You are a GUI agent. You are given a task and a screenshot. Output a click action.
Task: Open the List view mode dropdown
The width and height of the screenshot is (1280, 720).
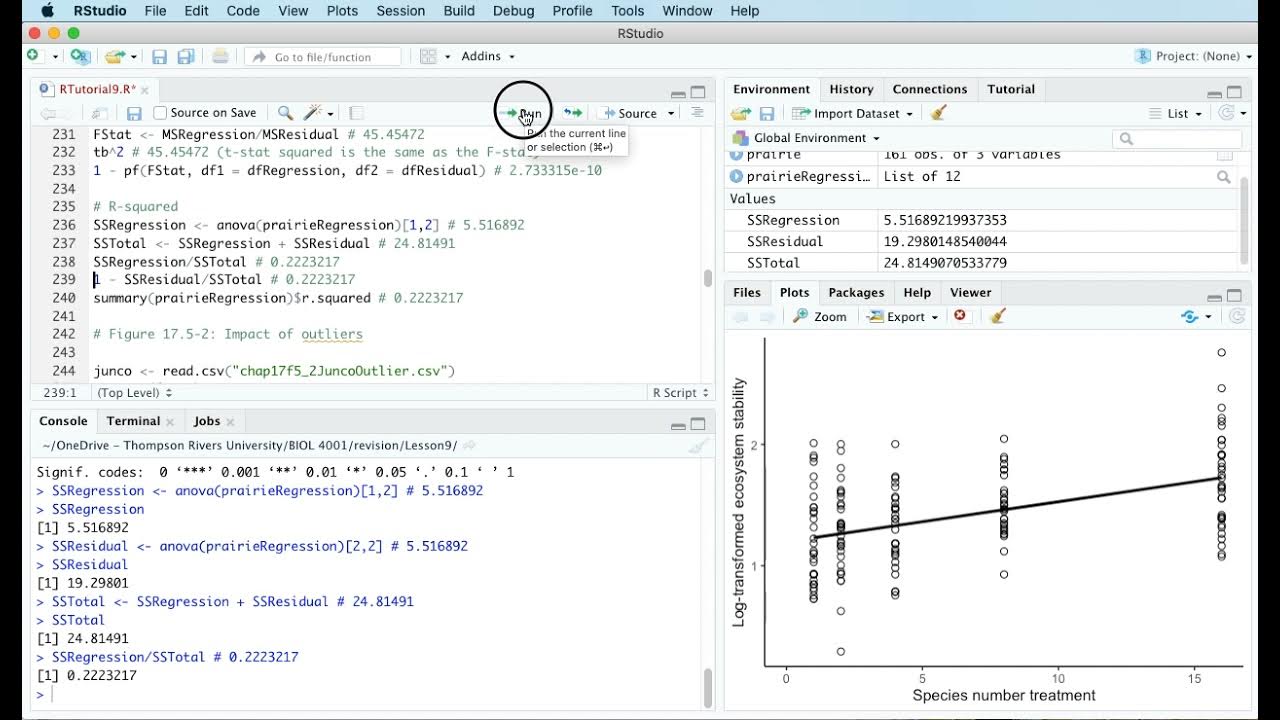point(1177,114)
